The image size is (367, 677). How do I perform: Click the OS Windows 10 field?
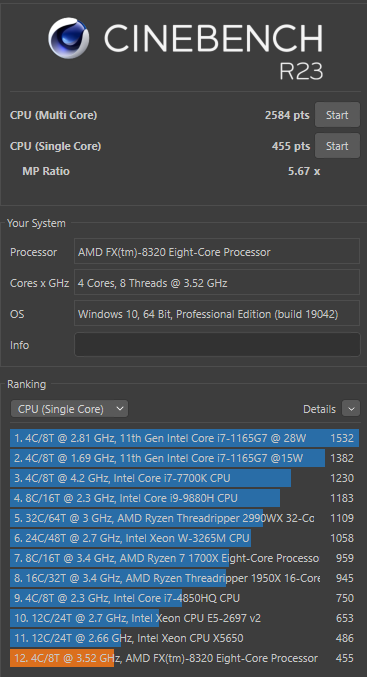217,314
